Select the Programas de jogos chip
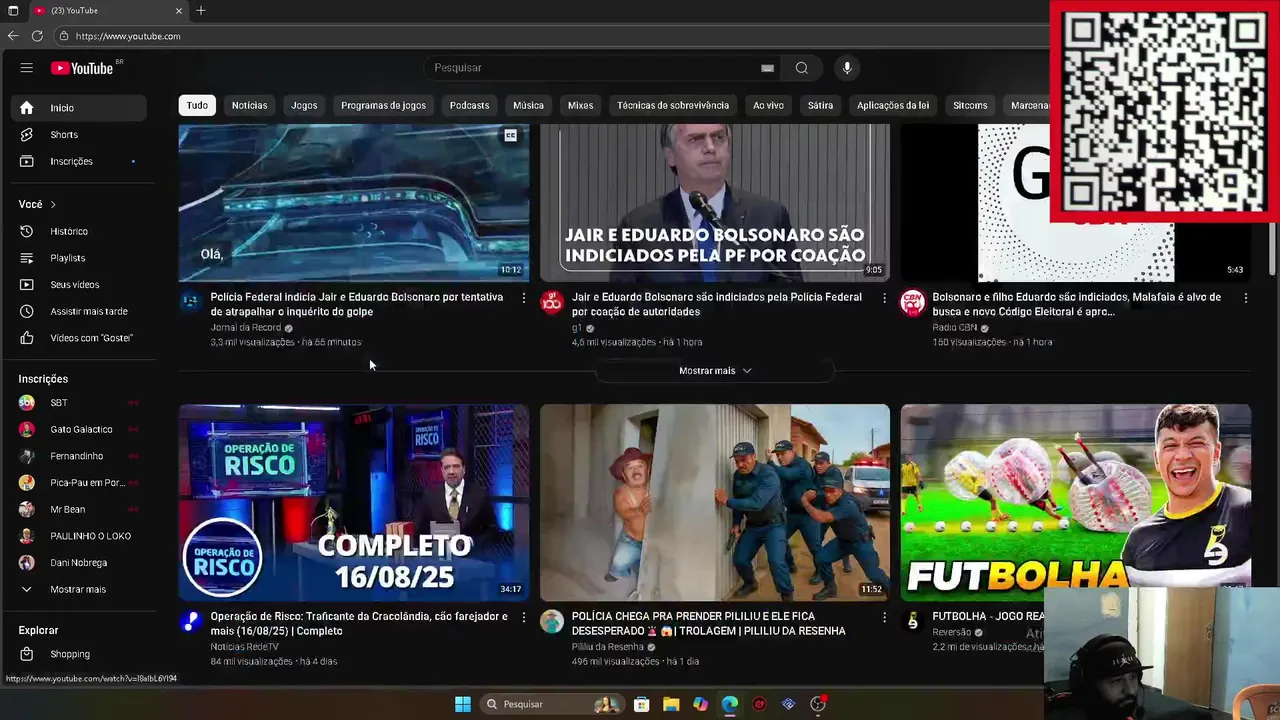The image size is (1280, 720). pyautogui.click(x=383, y=105)
